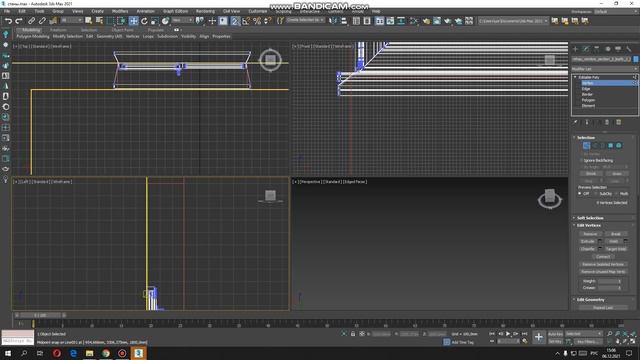Open the Edit menu

22,11
